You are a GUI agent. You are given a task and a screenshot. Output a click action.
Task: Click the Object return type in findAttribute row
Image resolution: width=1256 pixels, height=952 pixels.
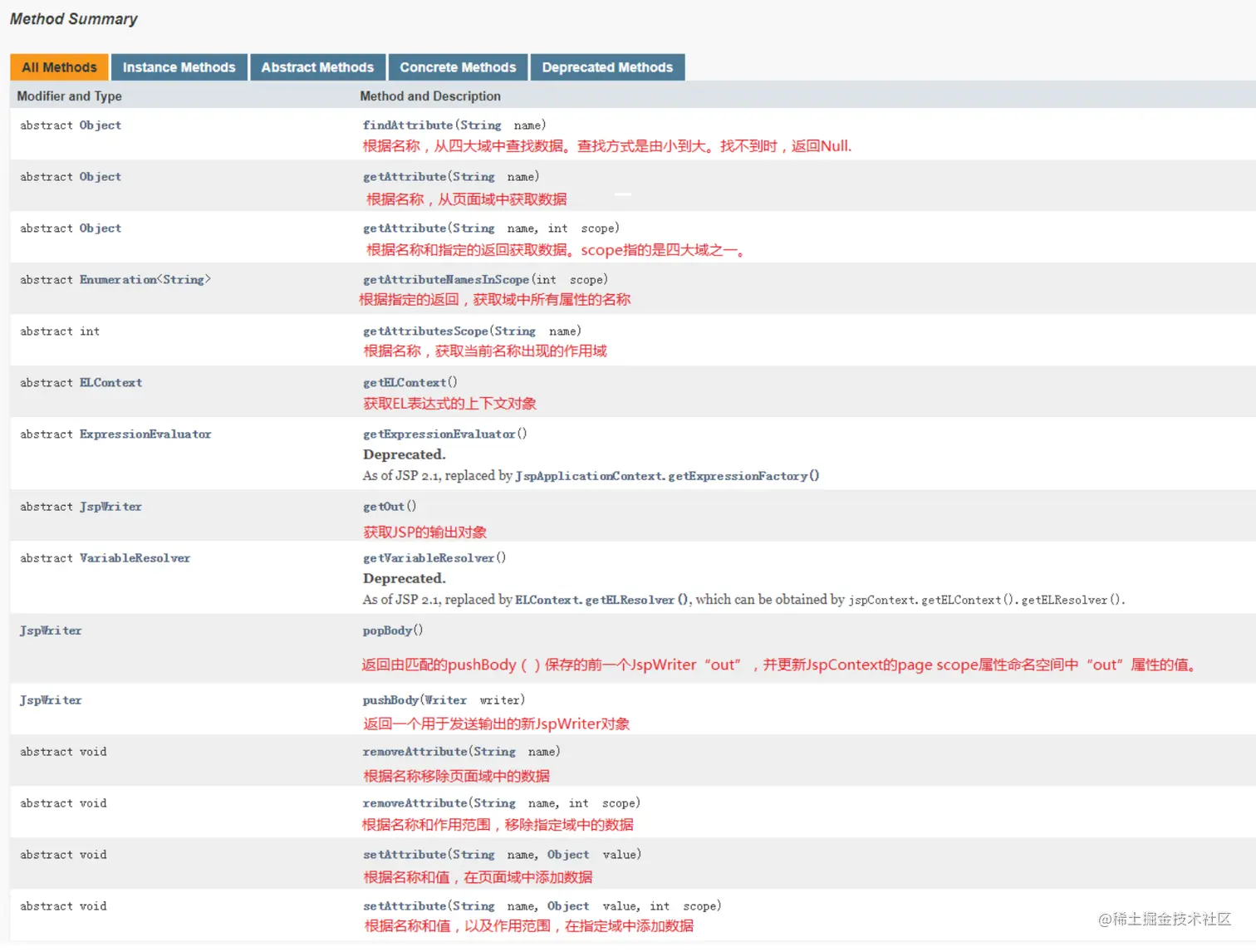tap(101, 125)
